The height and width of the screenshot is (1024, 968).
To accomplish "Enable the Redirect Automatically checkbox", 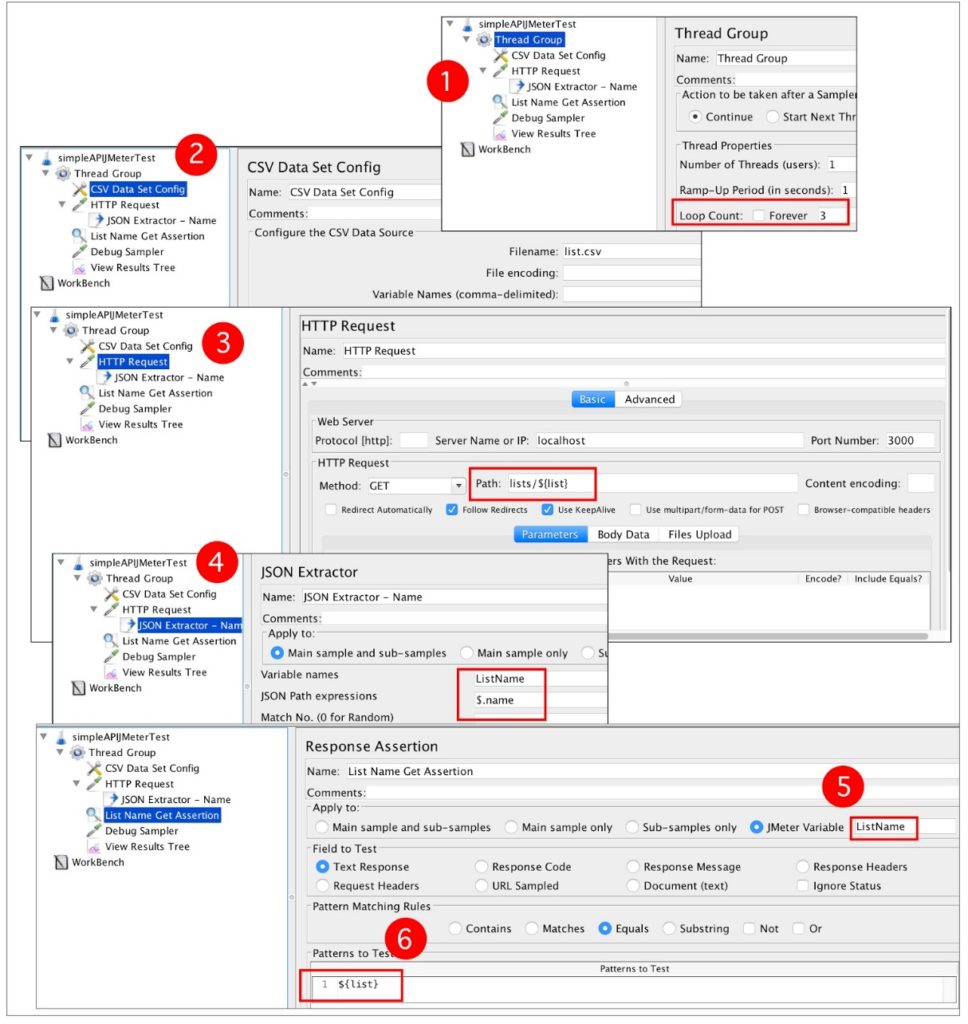I will (x=331, y=509).
